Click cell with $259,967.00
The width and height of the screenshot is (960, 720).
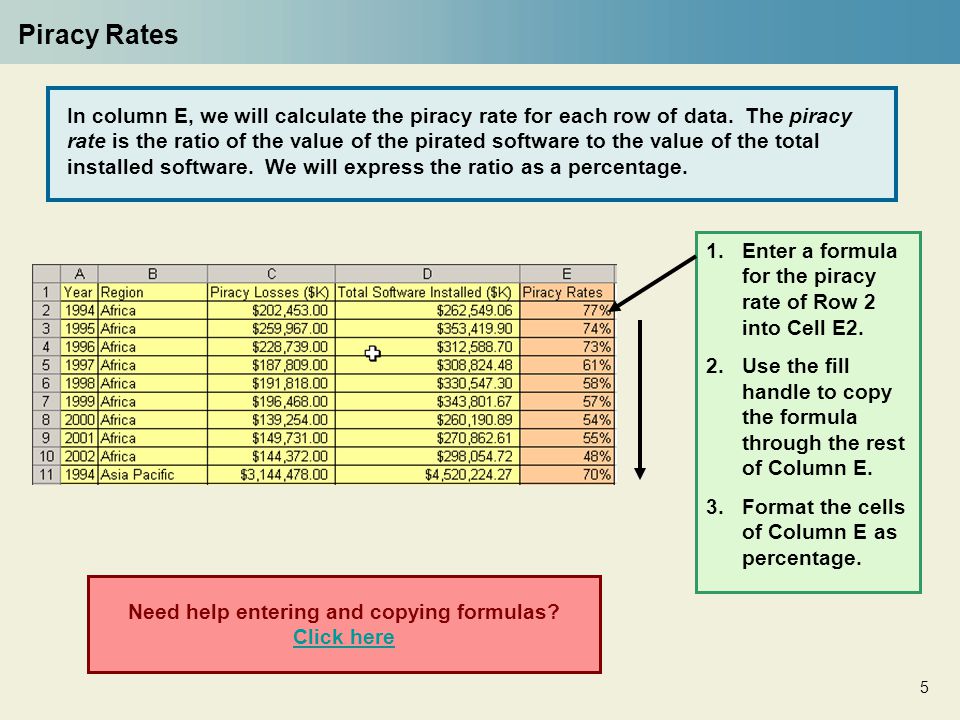pyautogui.click(x=271, y=329)
